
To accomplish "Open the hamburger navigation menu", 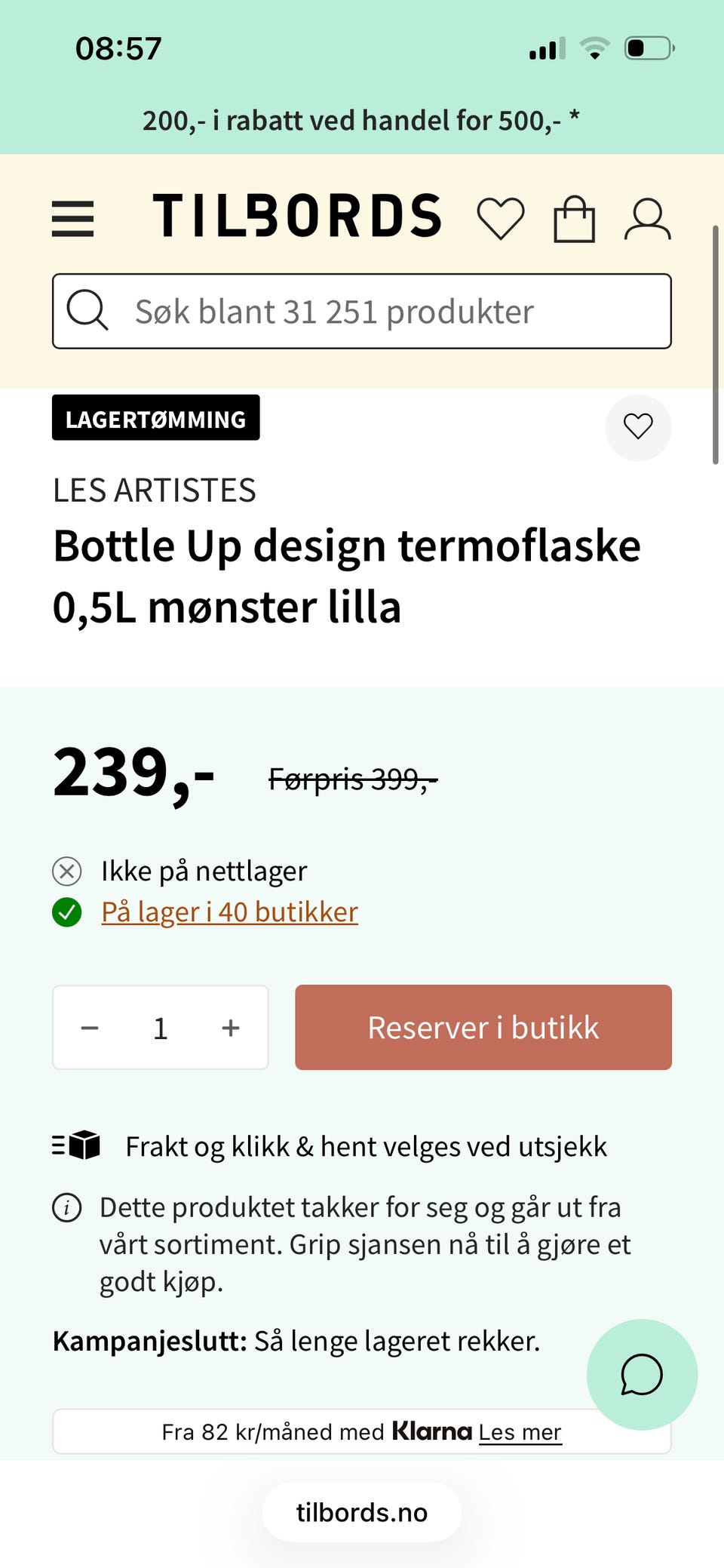I will pos(72,219).
